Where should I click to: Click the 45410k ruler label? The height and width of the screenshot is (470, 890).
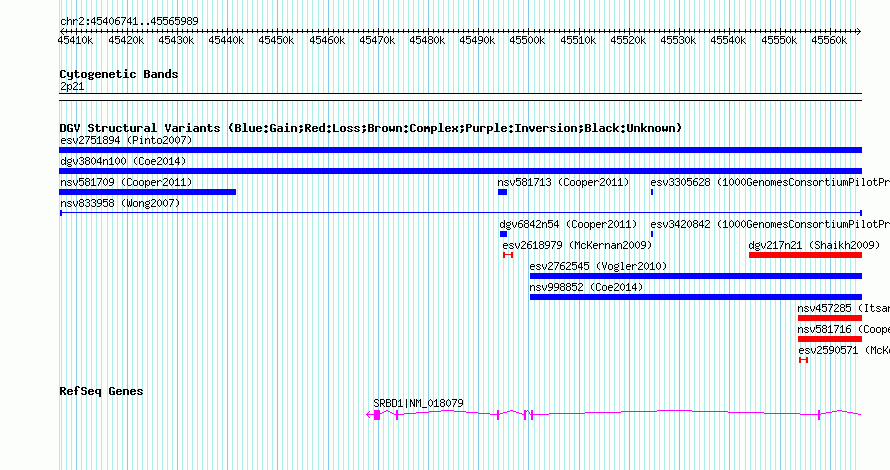point(75,40)
